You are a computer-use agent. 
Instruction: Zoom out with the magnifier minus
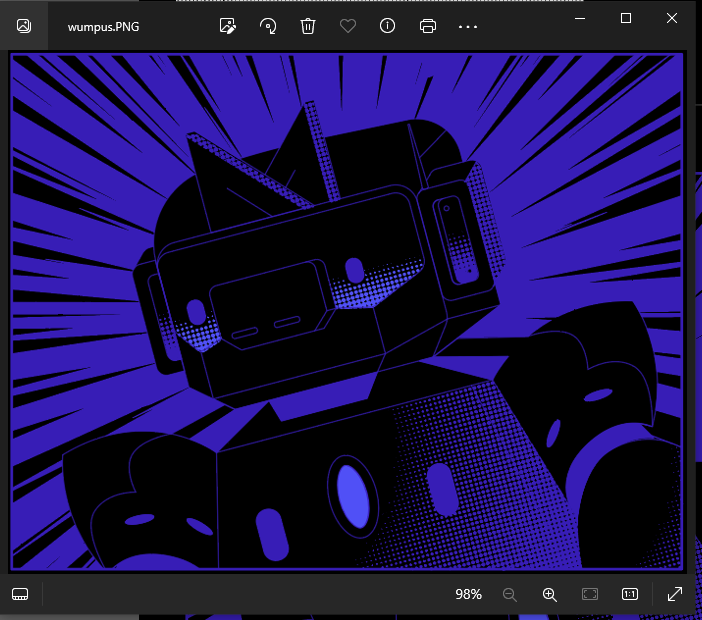pos(509,594)
